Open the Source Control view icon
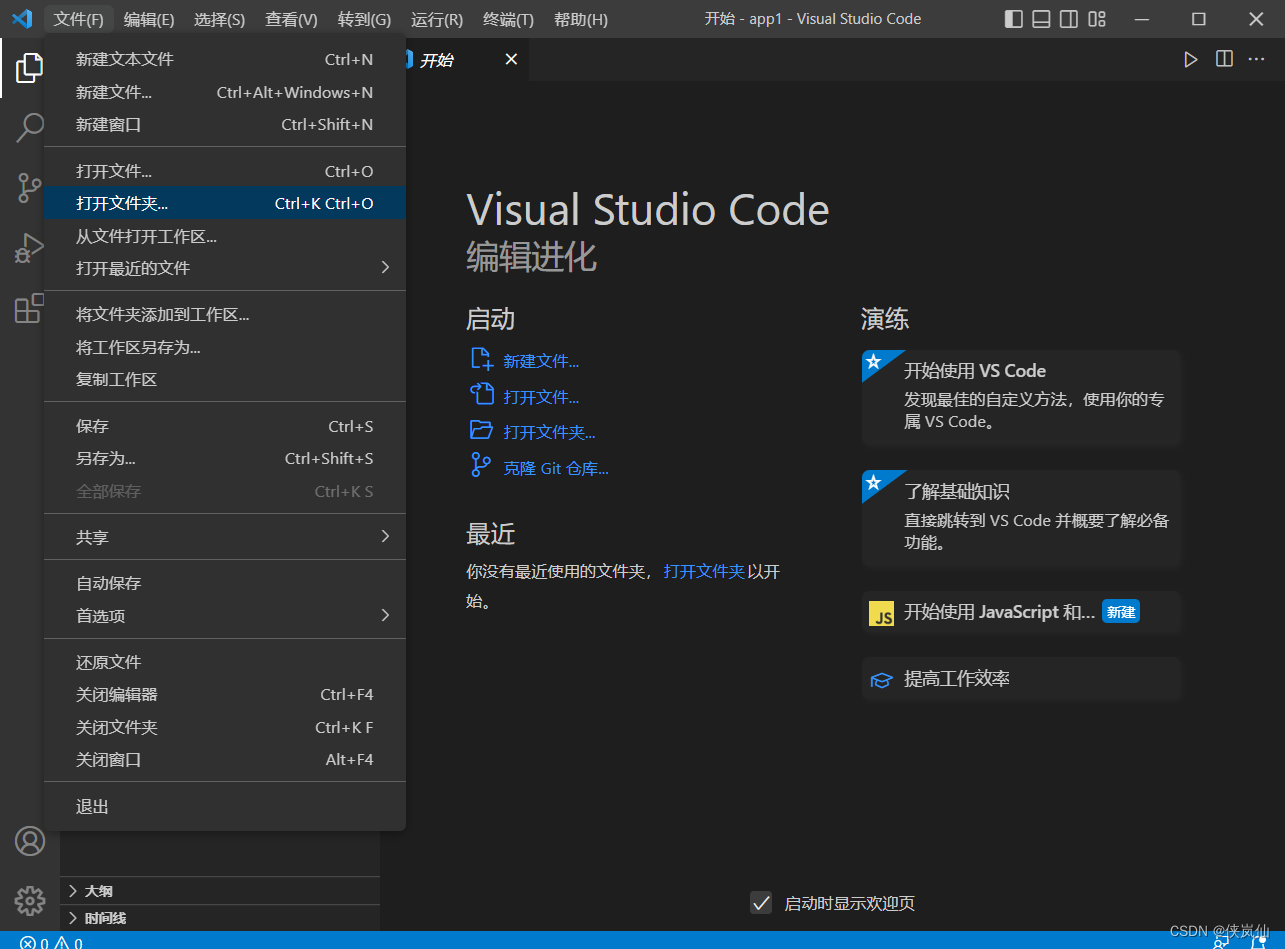 pyautogui.click(x=29, y=187)
